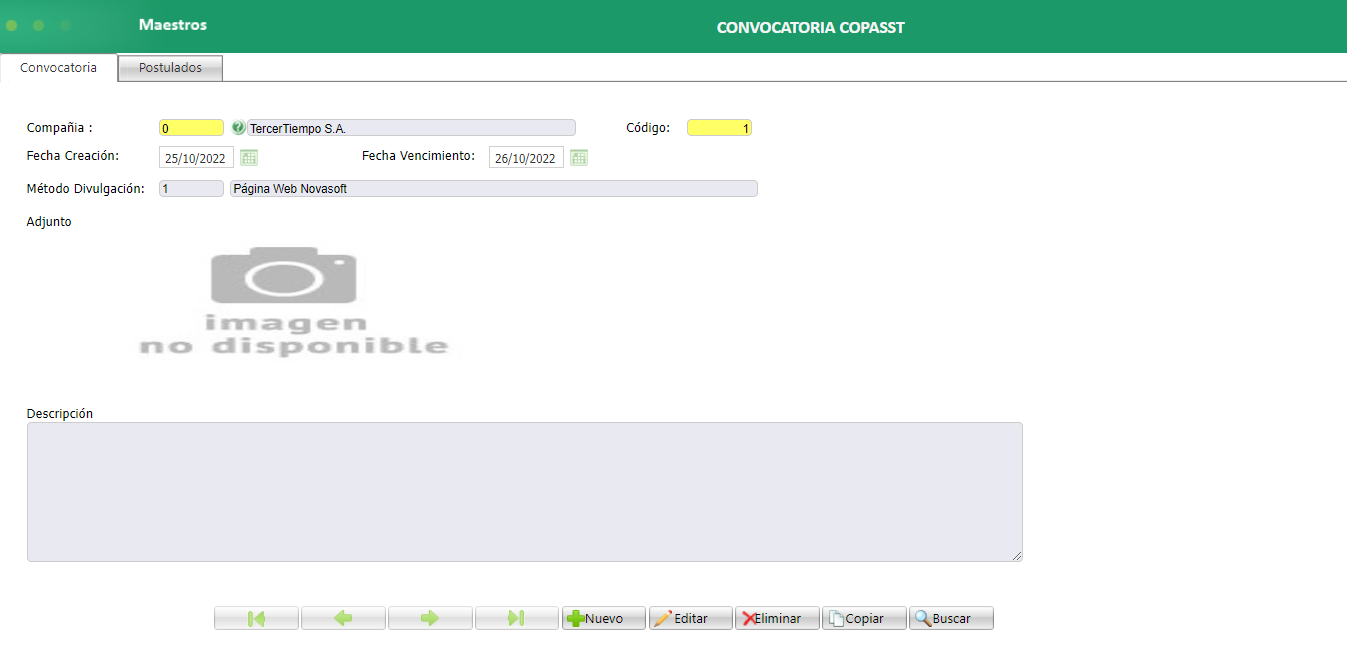Go to the previous record
Screen dimensions: 1347x660
tap(343, 618)
